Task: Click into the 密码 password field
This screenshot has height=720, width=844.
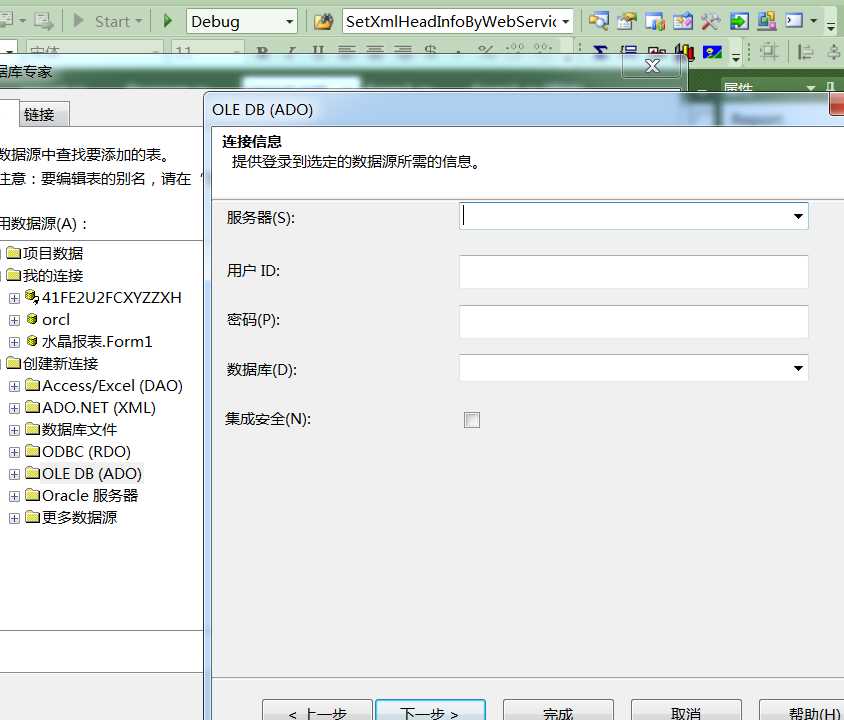Action: (634, 322)
